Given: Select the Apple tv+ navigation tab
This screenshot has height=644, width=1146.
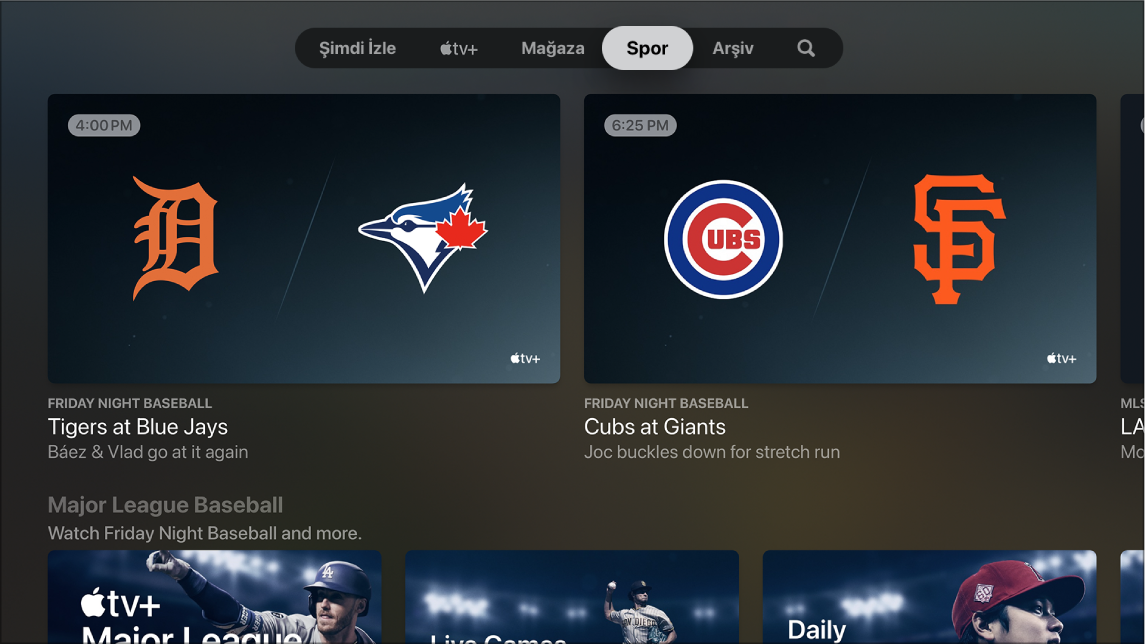Looking at the screenshot, I should (x=459, y=48).
